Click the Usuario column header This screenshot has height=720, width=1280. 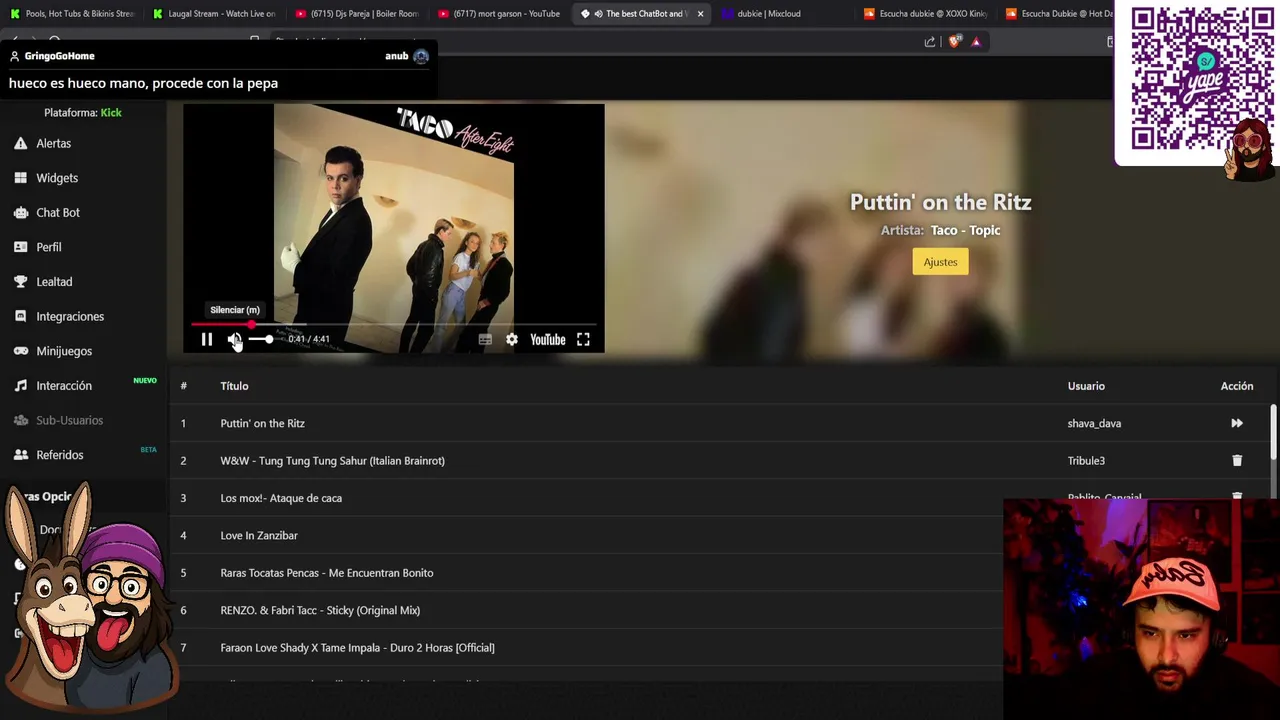(1086, 386)
